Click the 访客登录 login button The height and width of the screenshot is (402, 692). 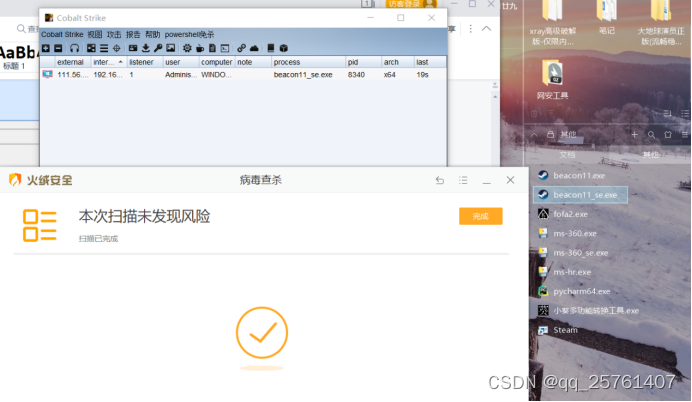(411, 4)
